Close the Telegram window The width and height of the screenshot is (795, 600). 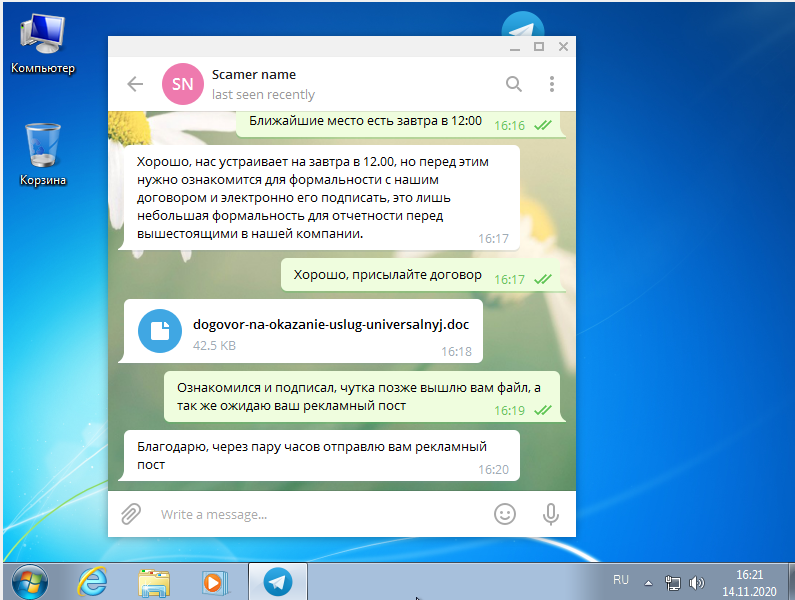coord(563,47)
